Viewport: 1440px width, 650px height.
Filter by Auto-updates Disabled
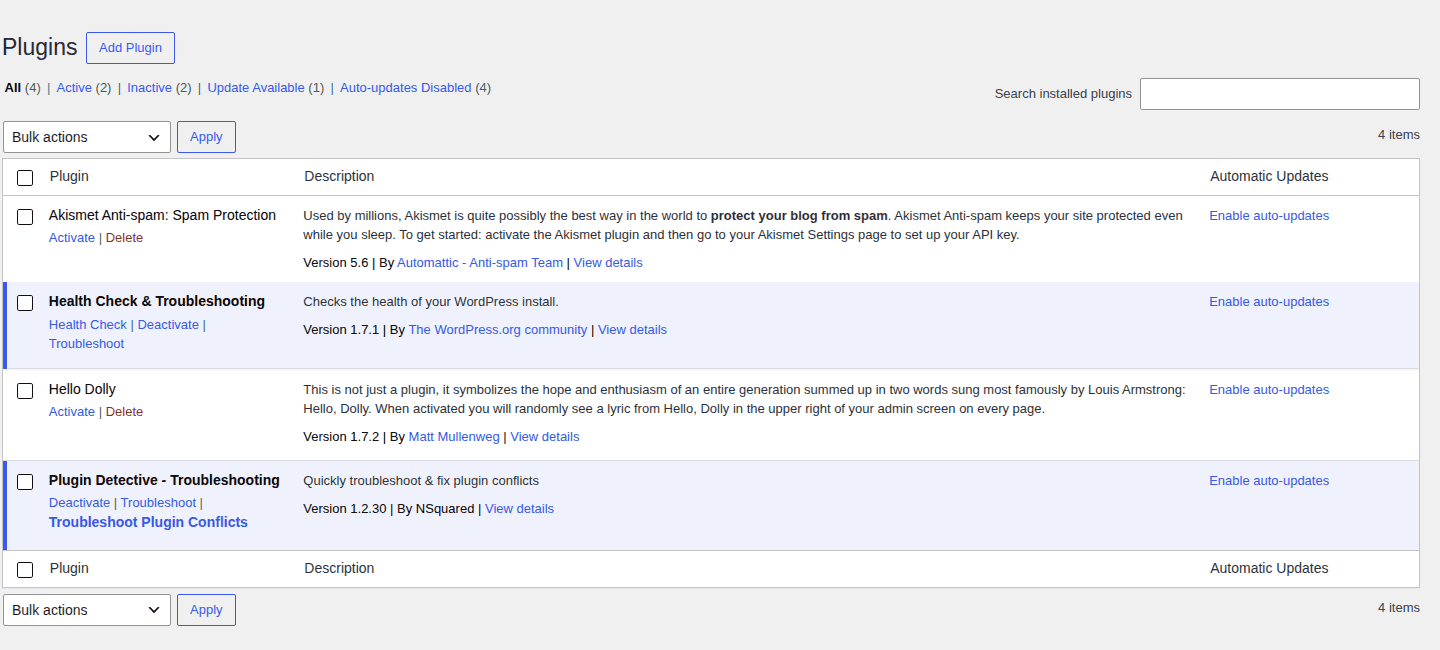click(x=405, y=88)
